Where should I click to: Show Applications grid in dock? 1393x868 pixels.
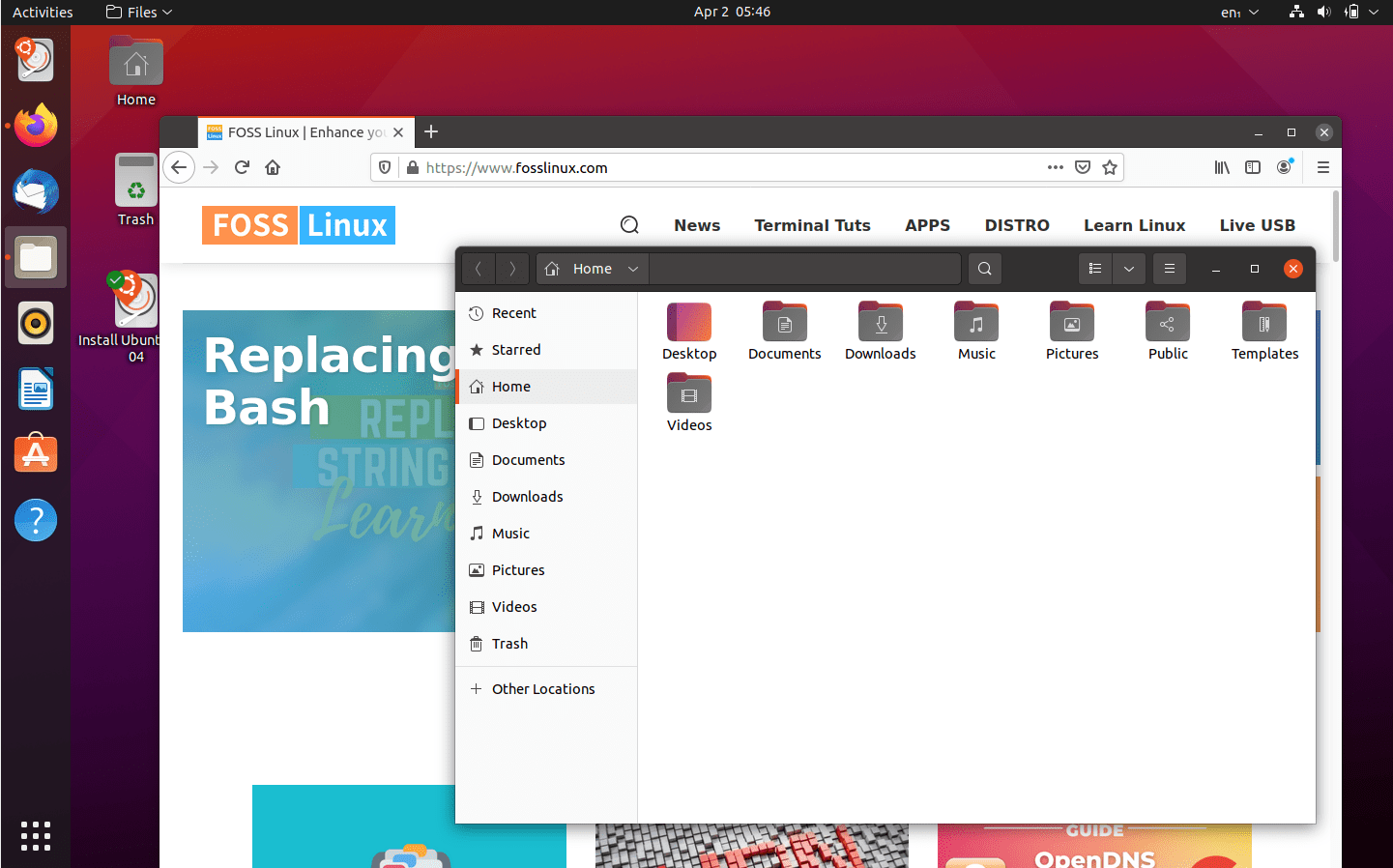point(36,836)
